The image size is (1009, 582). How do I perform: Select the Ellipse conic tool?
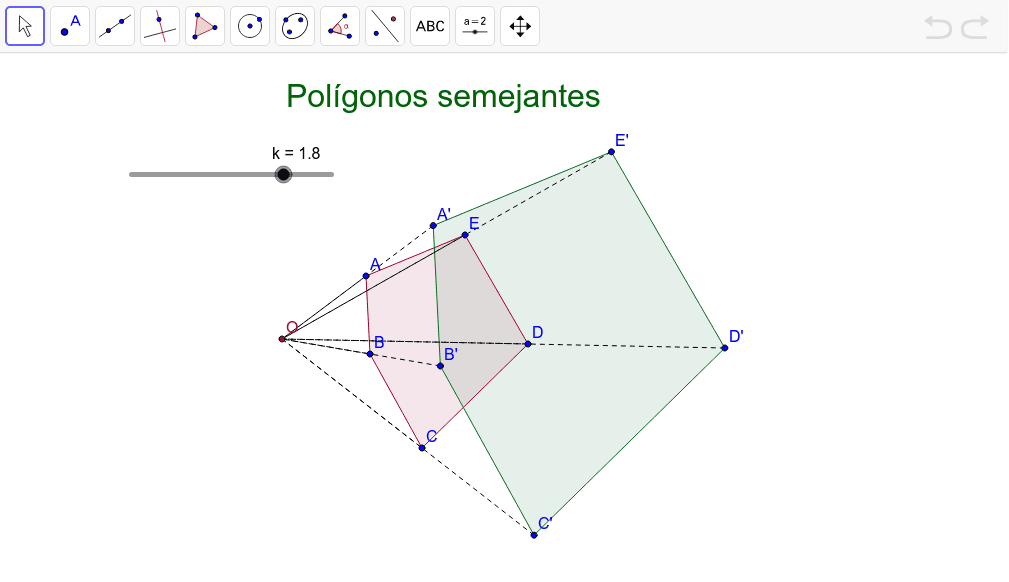pyautogui.click(x=295, y=26)
